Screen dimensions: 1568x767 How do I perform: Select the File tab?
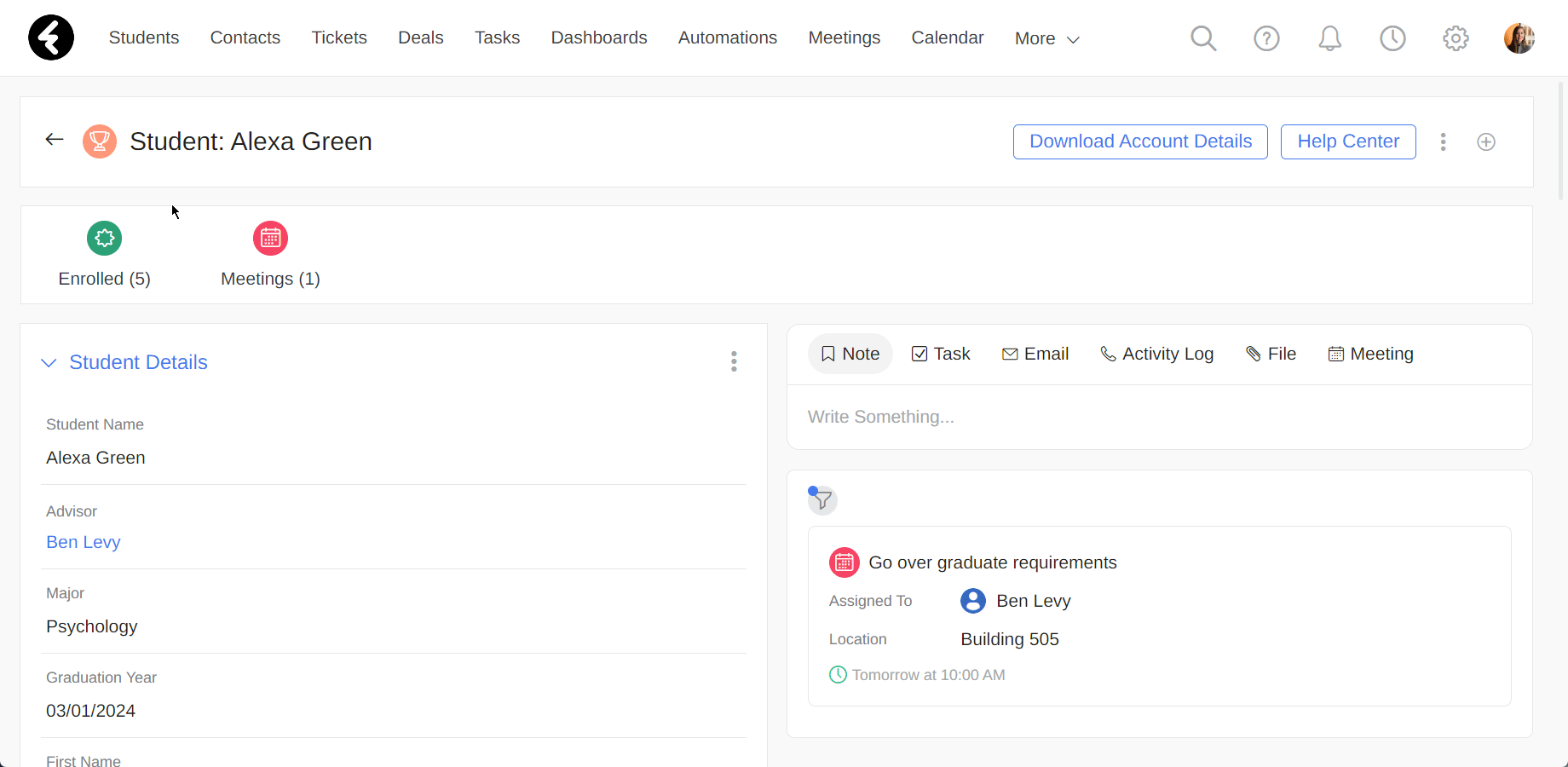(x=1271, y=354)
